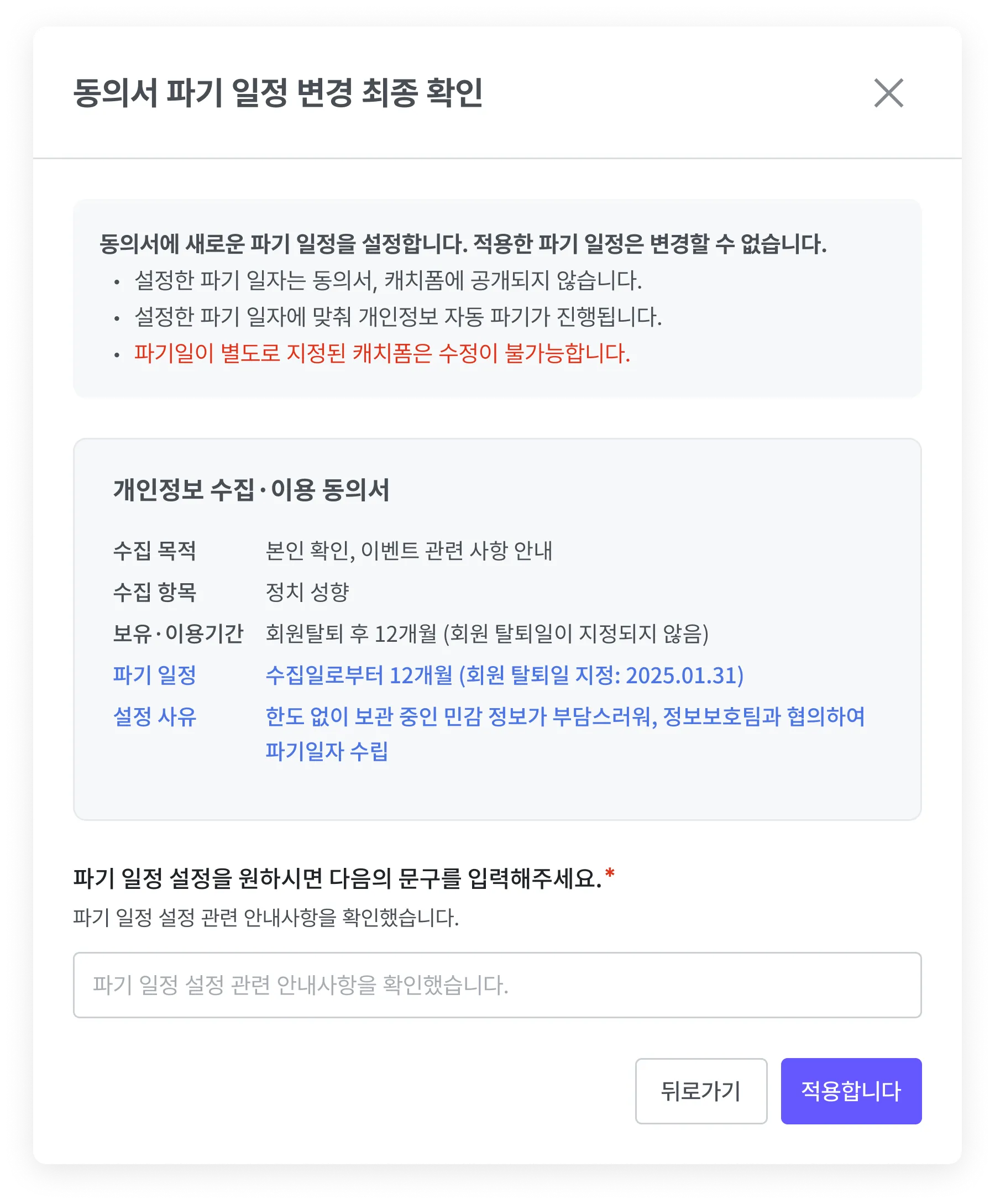Click the bullet about 개인정보 자동 파기
This screenshot has height=1204, width=995.
tap(398, 316)
